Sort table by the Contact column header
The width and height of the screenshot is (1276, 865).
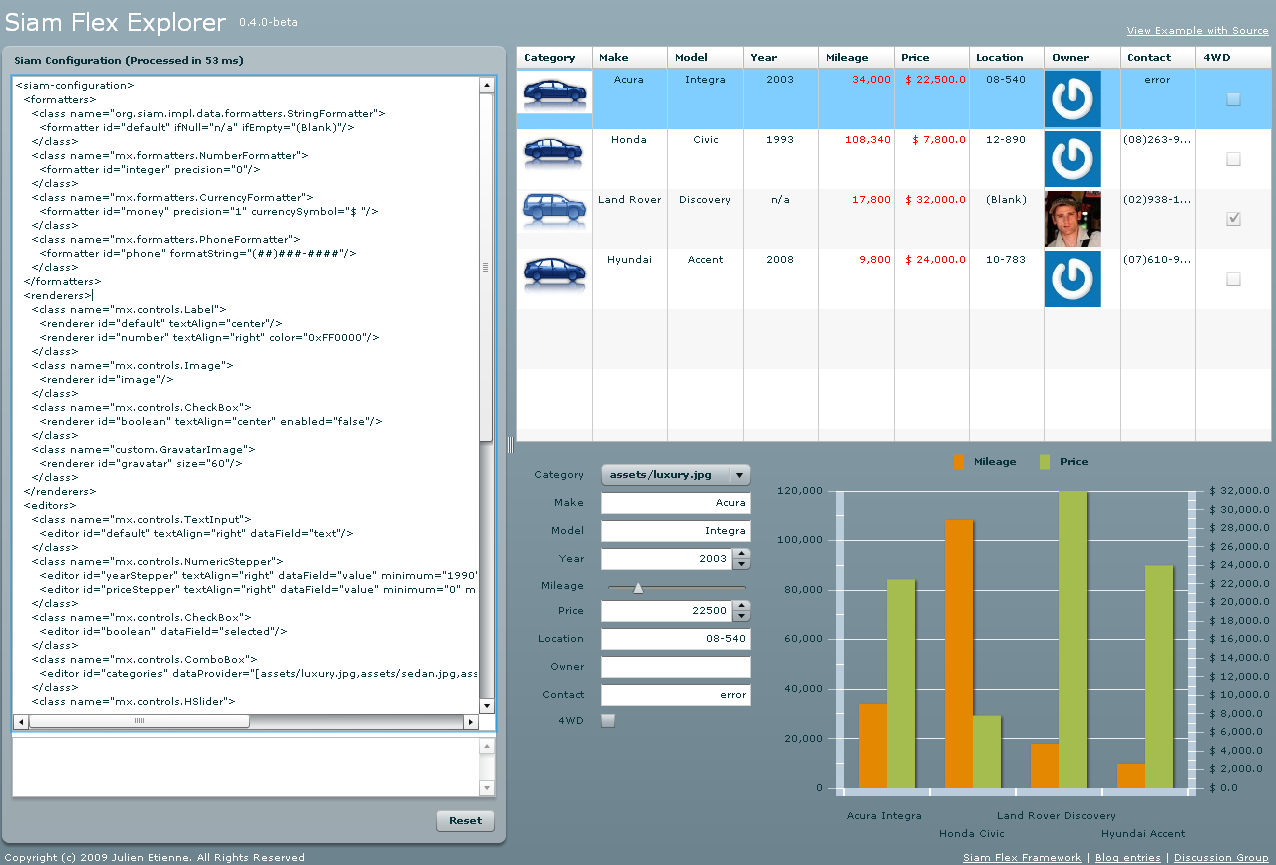pyautogui.click(x=1158, y=58)
